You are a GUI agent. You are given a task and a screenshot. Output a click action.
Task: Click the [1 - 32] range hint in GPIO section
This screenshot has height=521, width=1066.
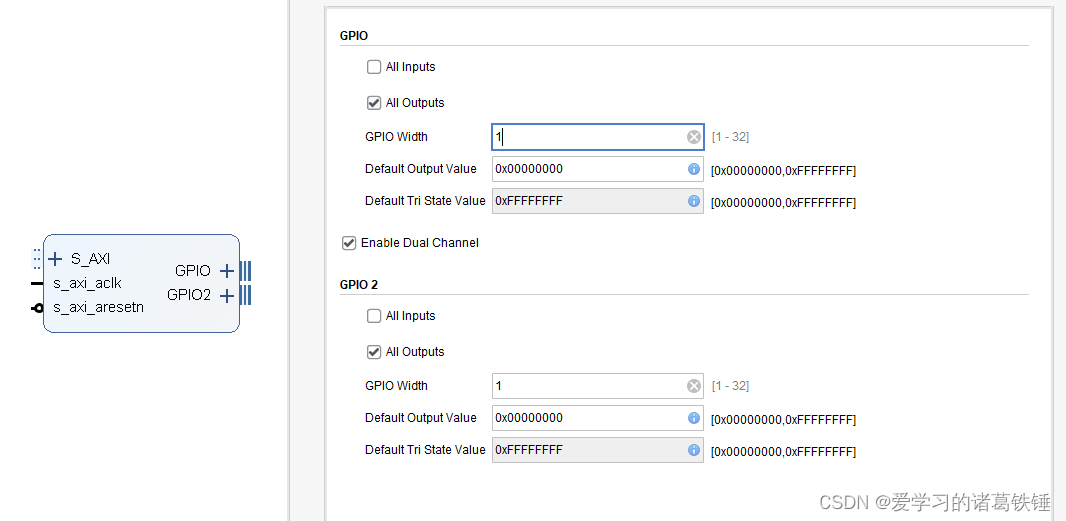730,137
